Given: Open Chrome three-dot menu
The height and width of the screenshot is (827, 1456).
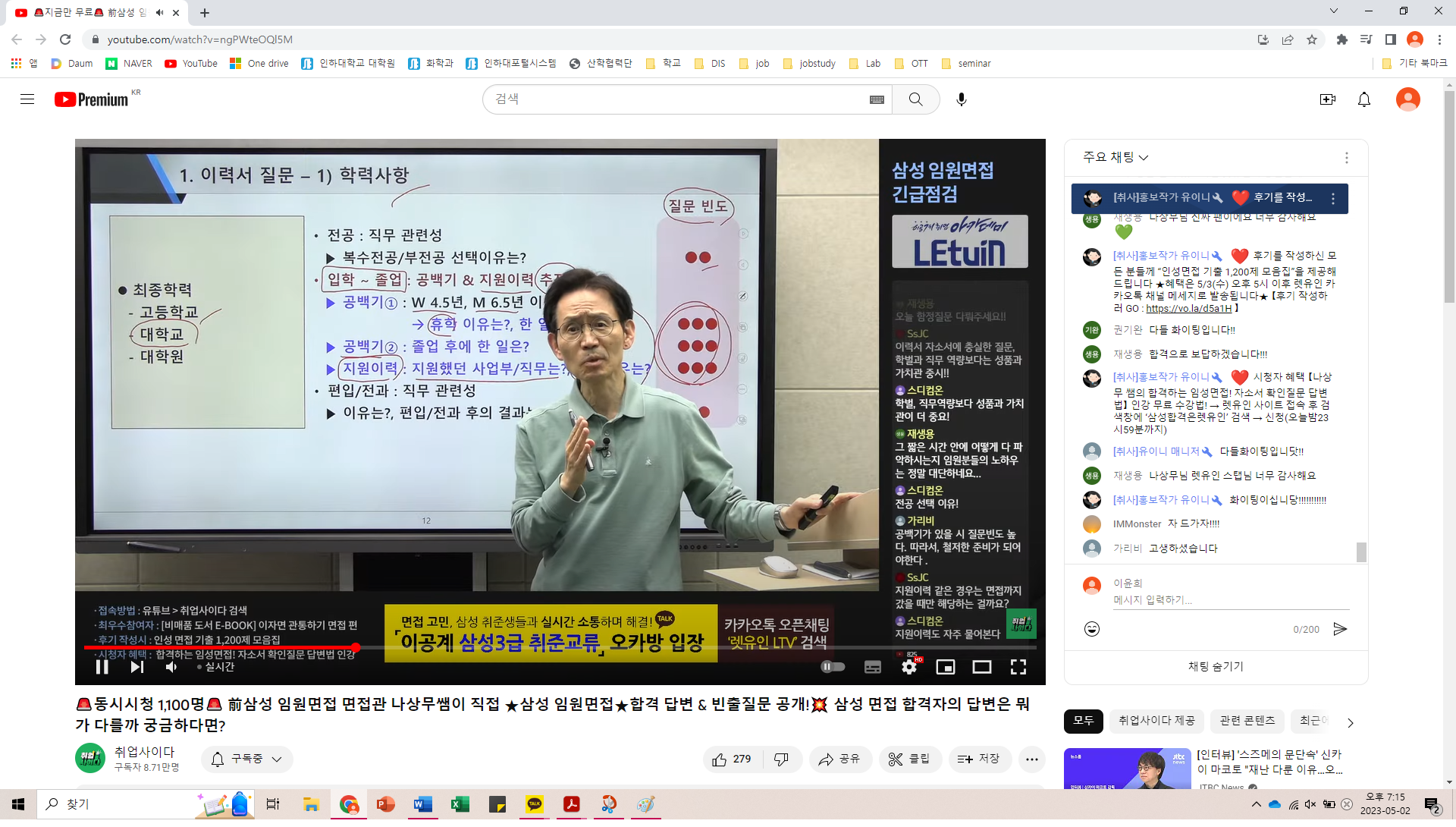Looking at the screenshot, I should (1439, 39).
